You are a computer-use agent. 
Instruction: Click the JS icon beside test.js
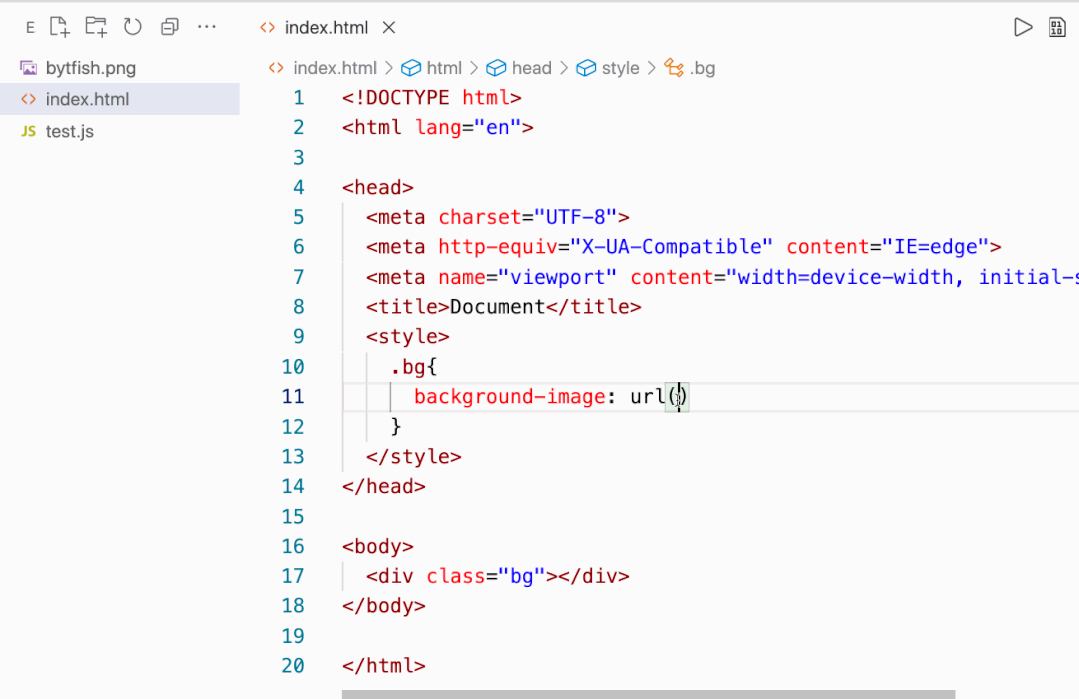pos(28,131)
